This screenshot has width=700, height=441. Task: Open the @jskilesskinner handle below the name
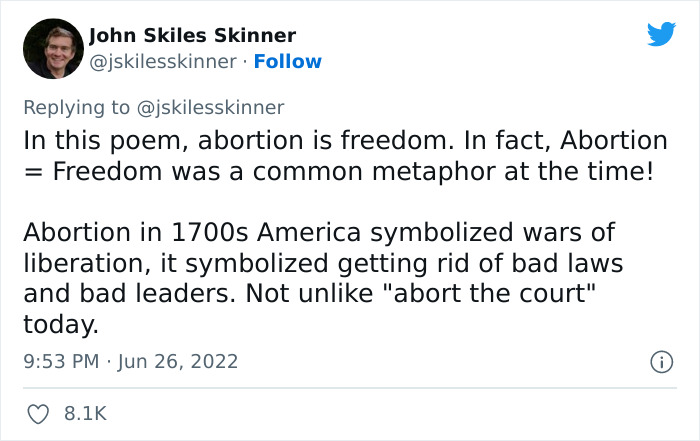click(x=163, y=62)
